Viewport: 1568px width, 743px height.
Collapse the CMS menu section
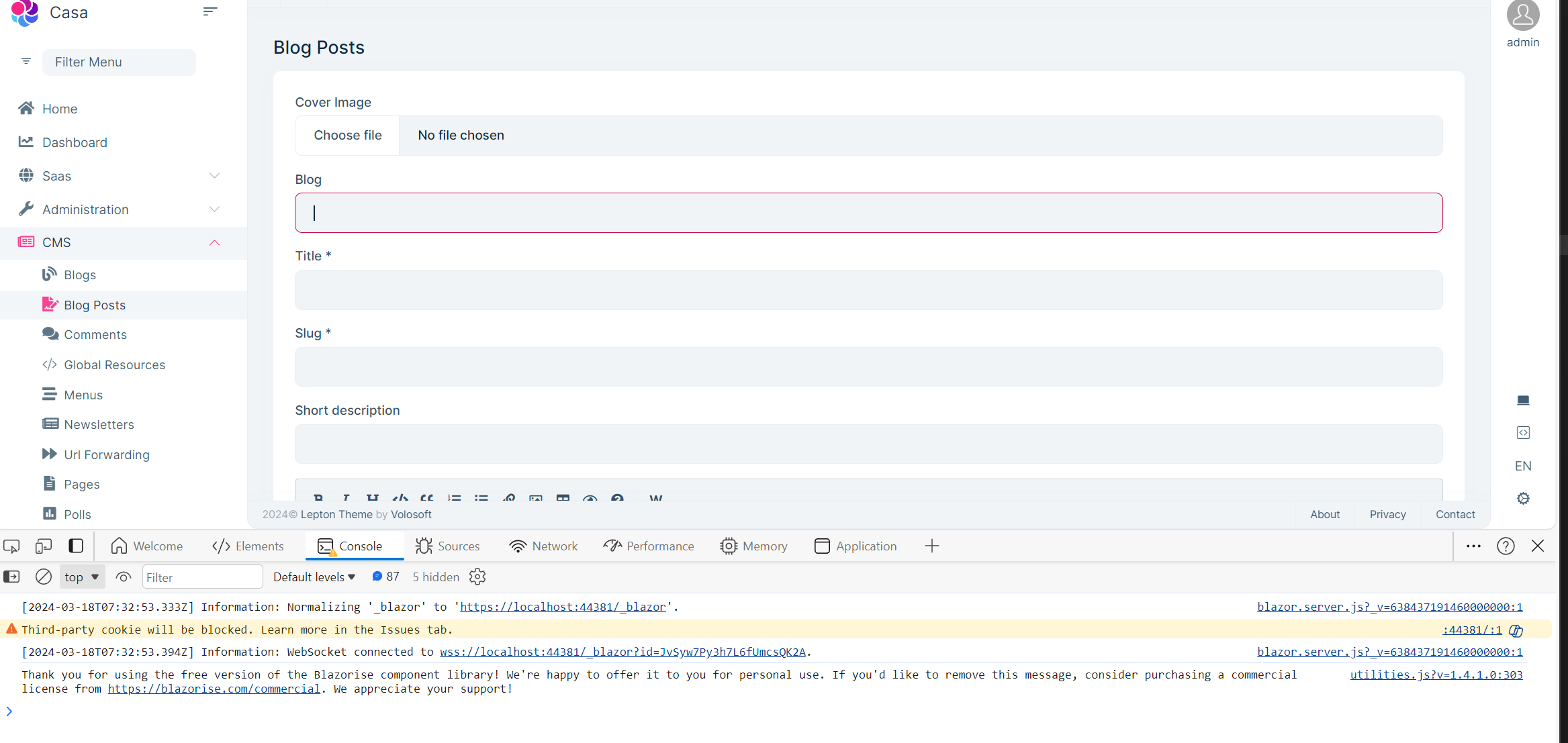pyautogui.click(x=214, y=242)
